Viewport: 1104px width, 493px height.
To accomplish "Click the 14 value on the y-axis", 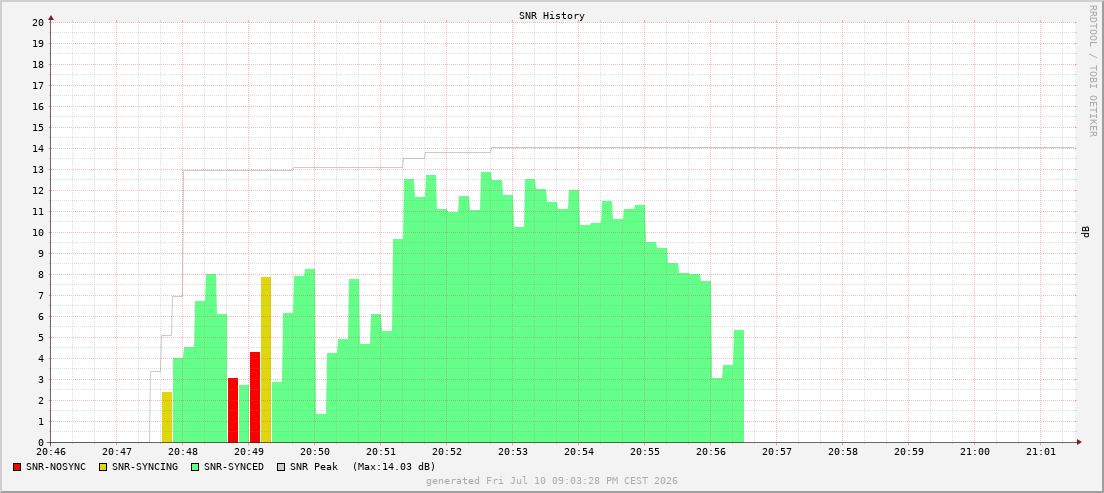I will (x=39, y=149).
